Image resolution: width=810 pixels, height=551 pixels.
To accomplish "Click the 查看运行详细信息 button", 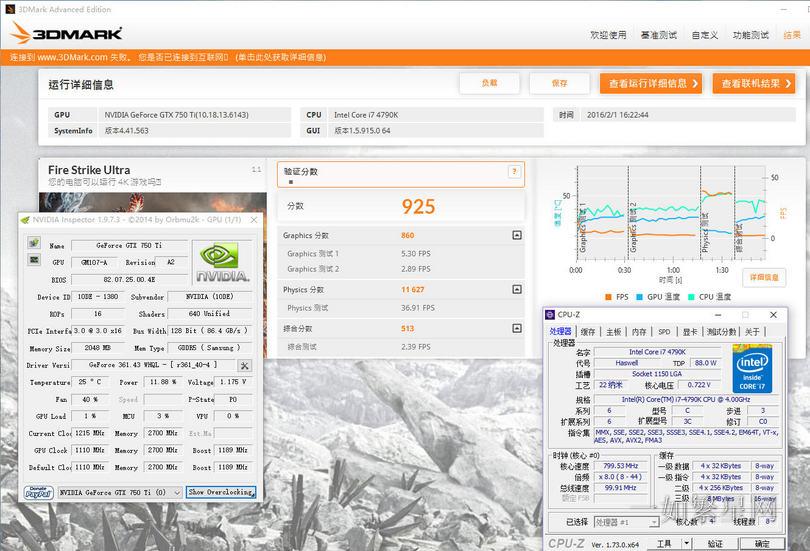I will pos(651,83).
